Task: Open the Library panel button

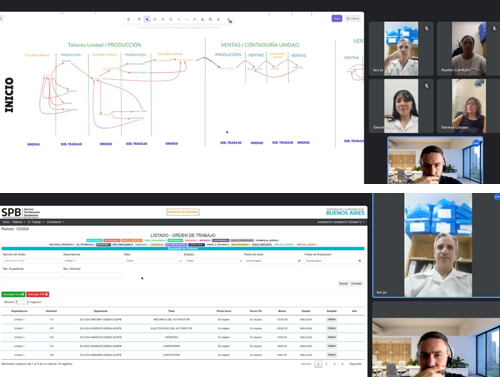Action: click(x=353, y=18)
